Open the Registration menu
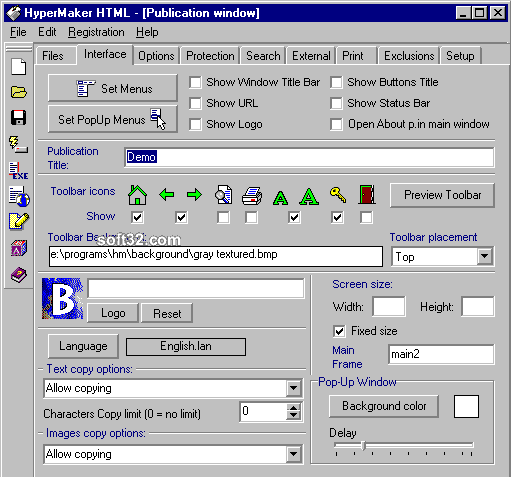 click(96, 32)
